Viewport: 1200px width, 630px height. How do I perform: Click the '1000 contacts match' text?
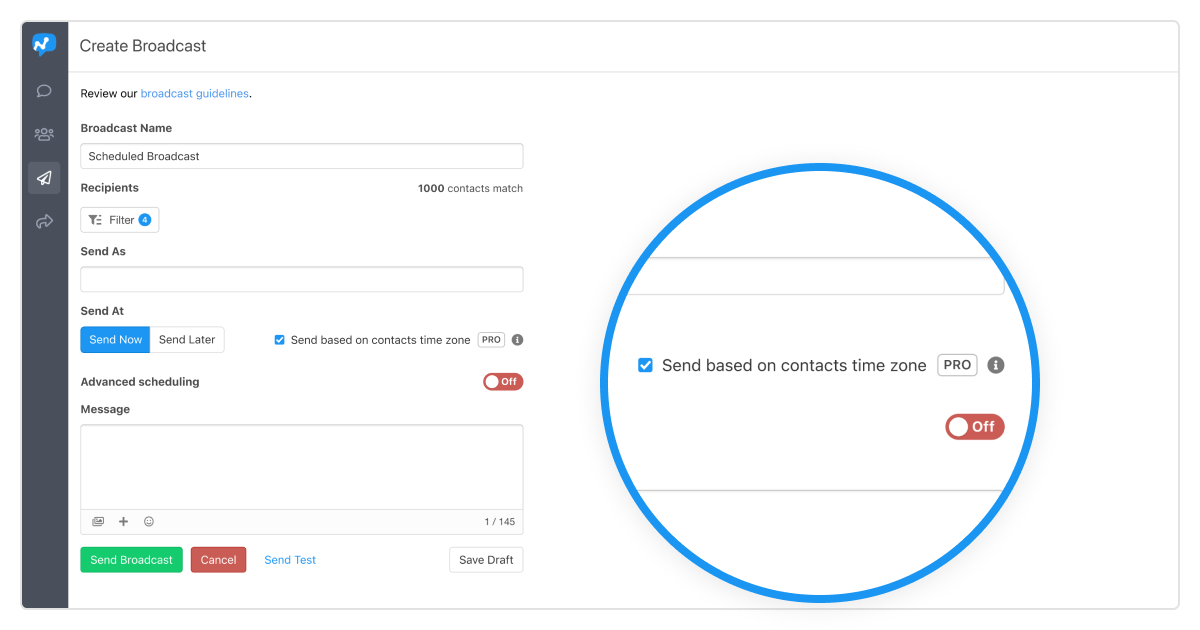click(x=470, y=188)
